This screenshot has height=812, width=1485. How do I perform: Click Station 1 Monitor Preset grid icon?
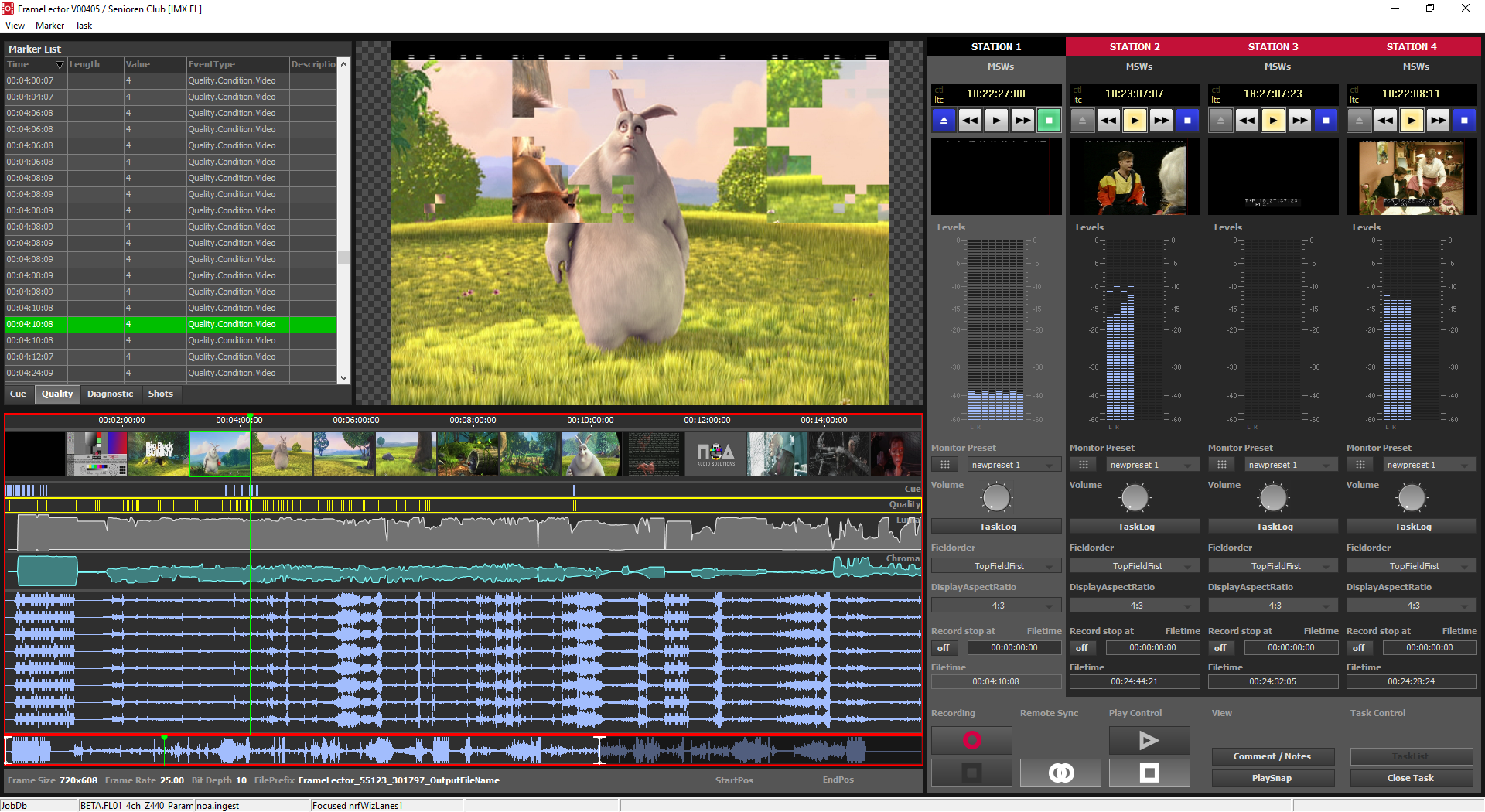pyautogui.click(x=944, y=465)
